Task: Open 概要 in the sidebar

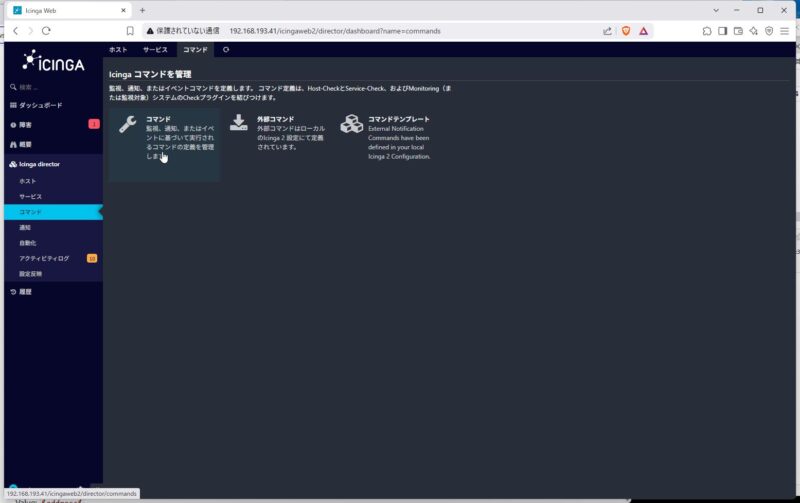Action: click(x=53, y=144)
